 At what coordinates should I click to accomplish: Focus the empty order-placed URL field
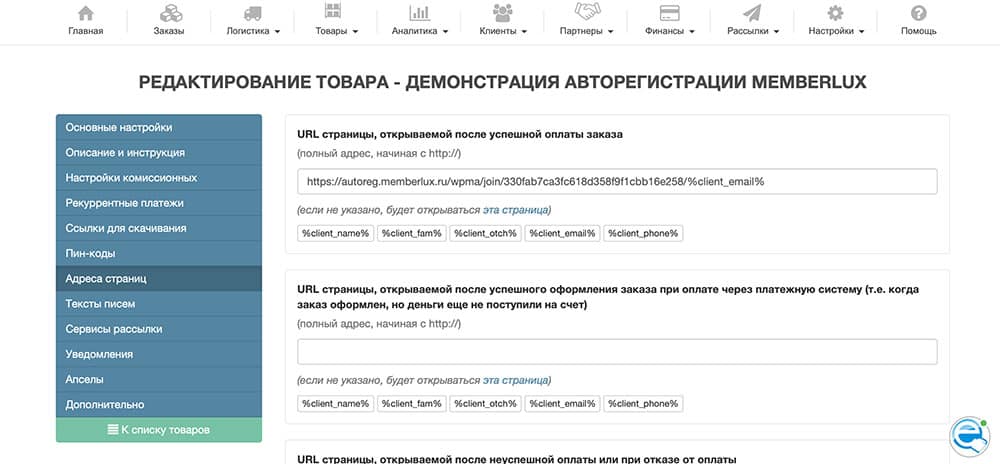click(617, 352)
